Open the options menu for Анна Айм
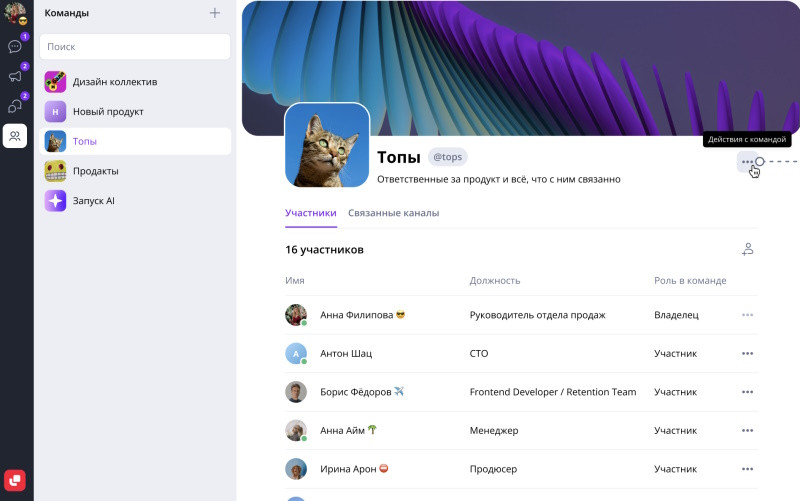This screenshot has width=800, height=501. pos(747,431)
